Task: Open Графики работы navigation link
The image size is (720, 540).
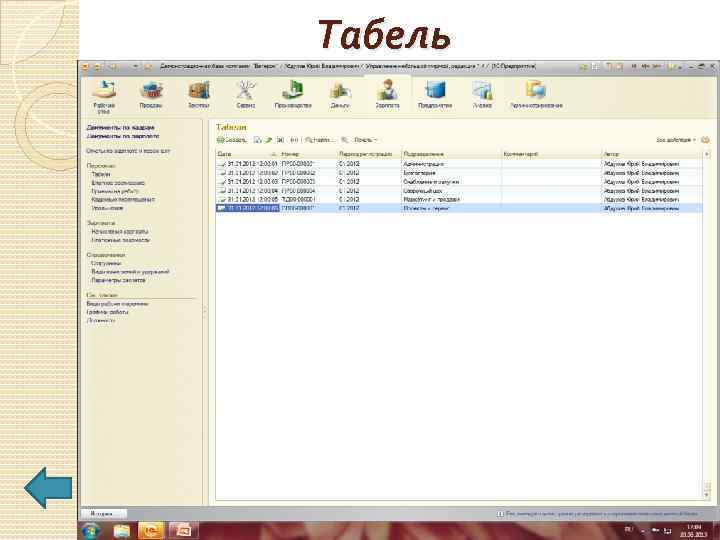Action: 107,312
